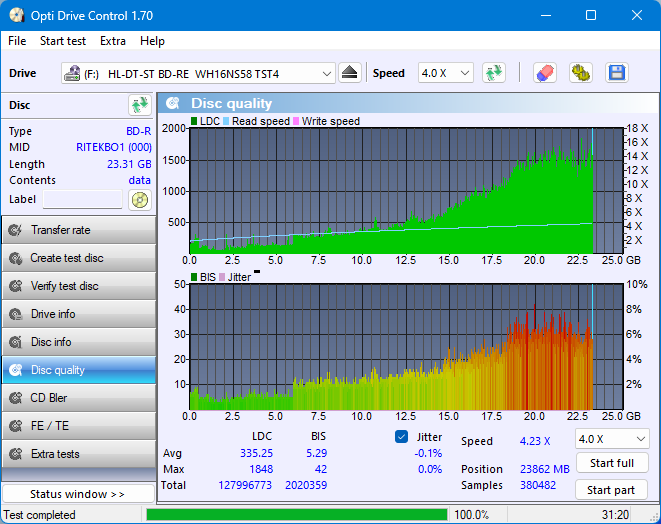The height and width of the screenshot is (524, 661).
Task: Click the BIS Avg value 5.29
Action: (x=317, y=453)
